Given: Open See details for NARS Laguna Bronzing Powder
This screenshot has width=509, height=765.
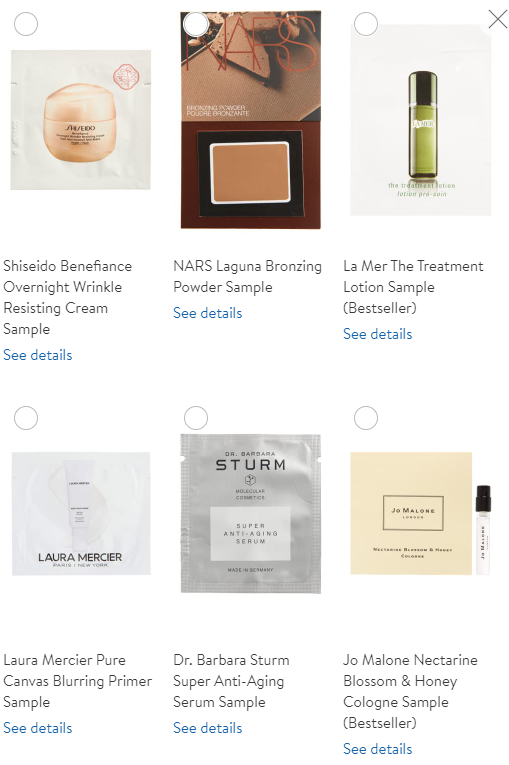Looking at the screenshot, I should 207,313.
